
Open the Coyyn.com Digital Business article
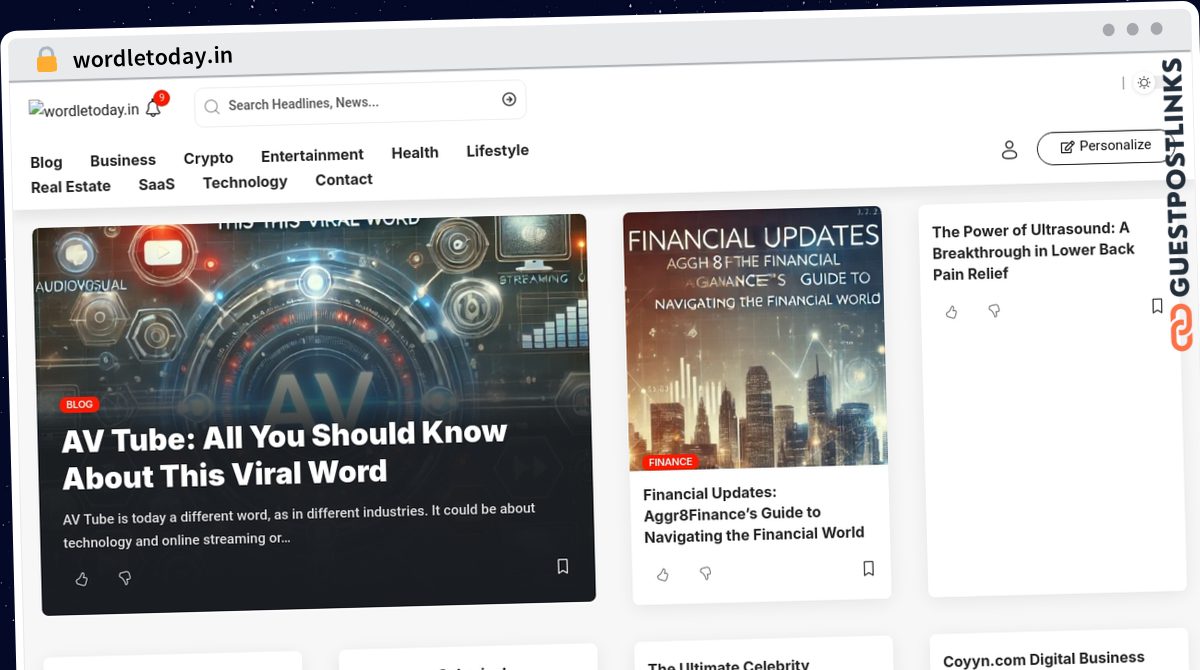tap(1044, 659)
